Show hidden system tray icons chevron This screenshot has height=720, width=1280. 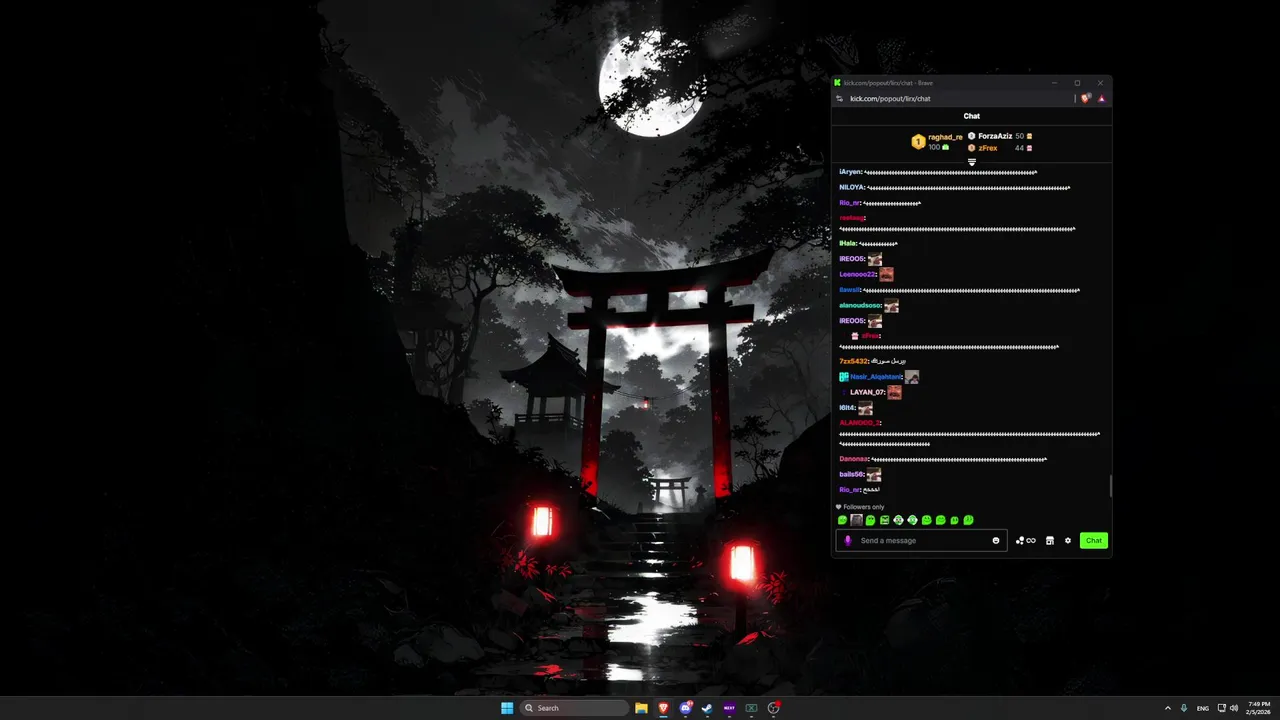(x=1167, y=708)
